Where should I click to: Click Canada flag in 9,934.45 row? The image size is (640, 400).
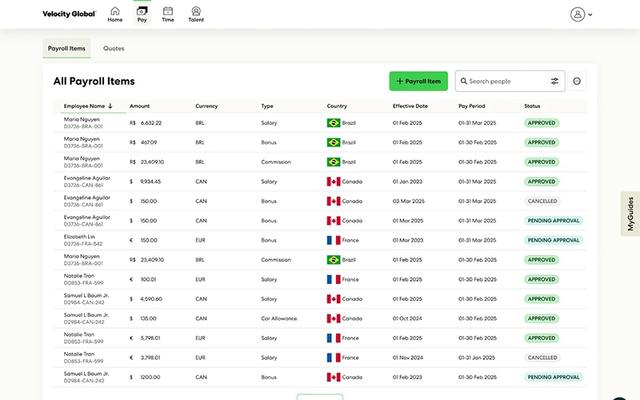point(333,182)
